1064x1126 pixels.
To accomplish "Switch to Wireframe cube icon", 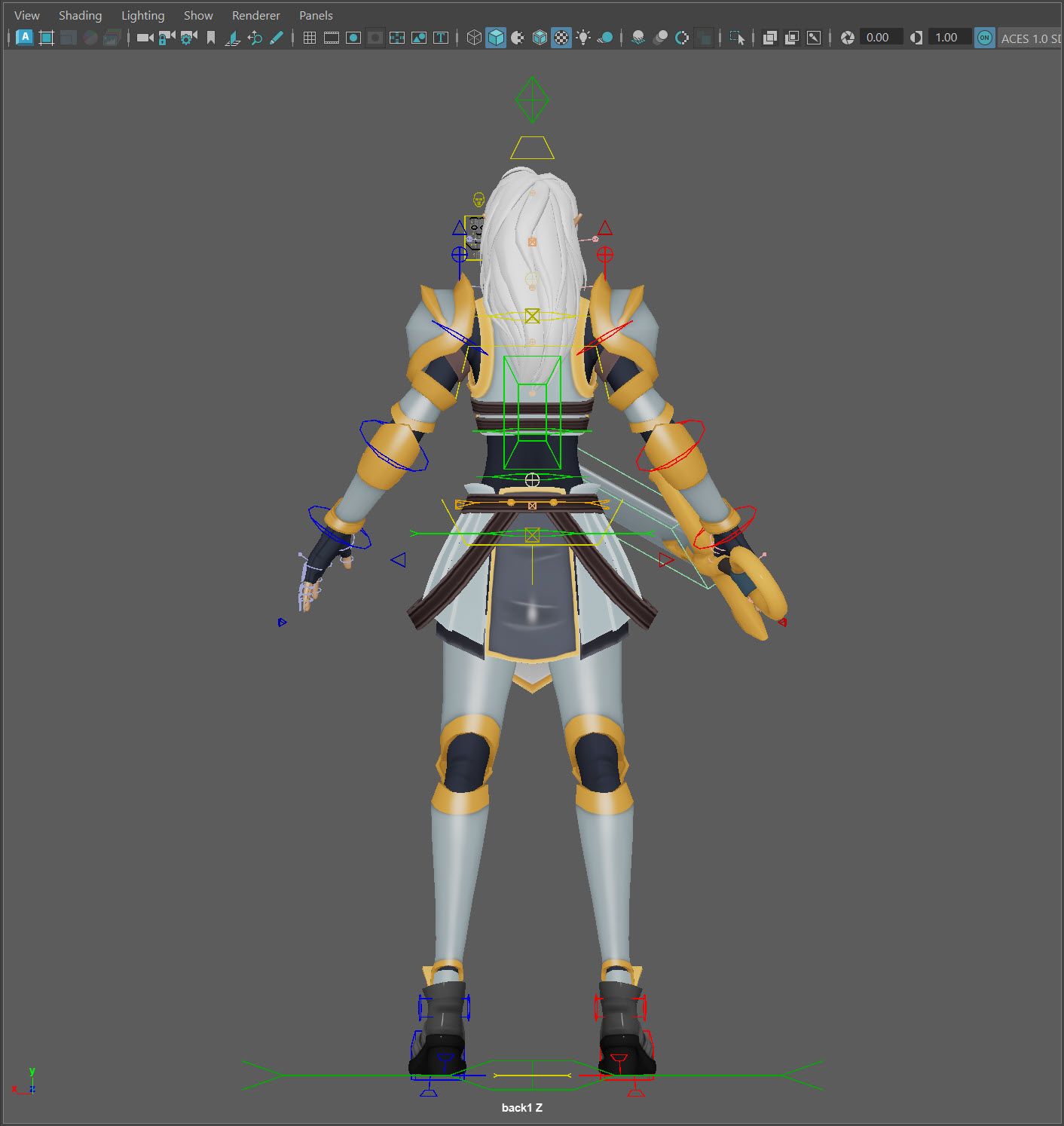I will (x=473, y=37).
